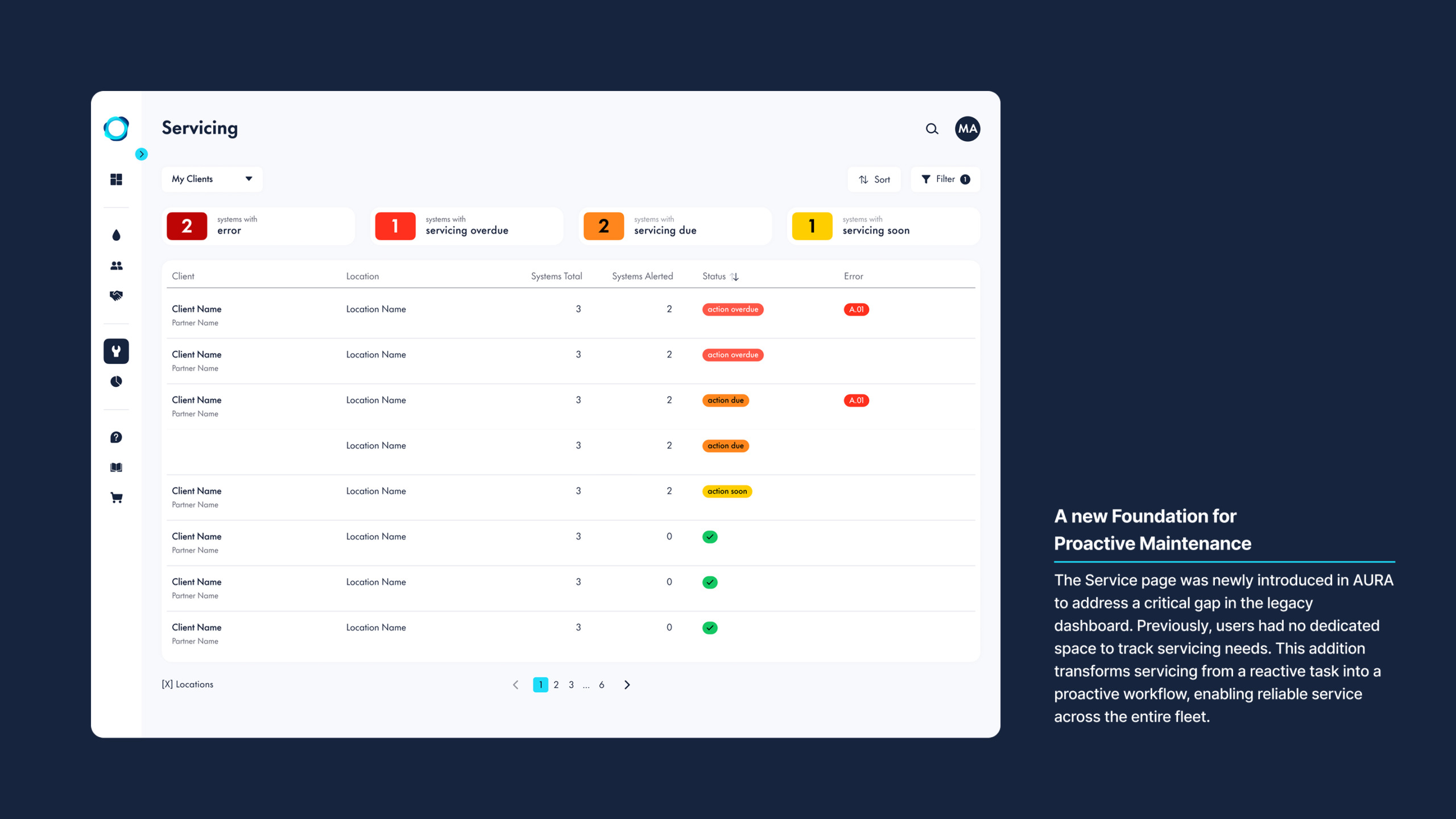Click the MA user avatar

coord(967,129)
